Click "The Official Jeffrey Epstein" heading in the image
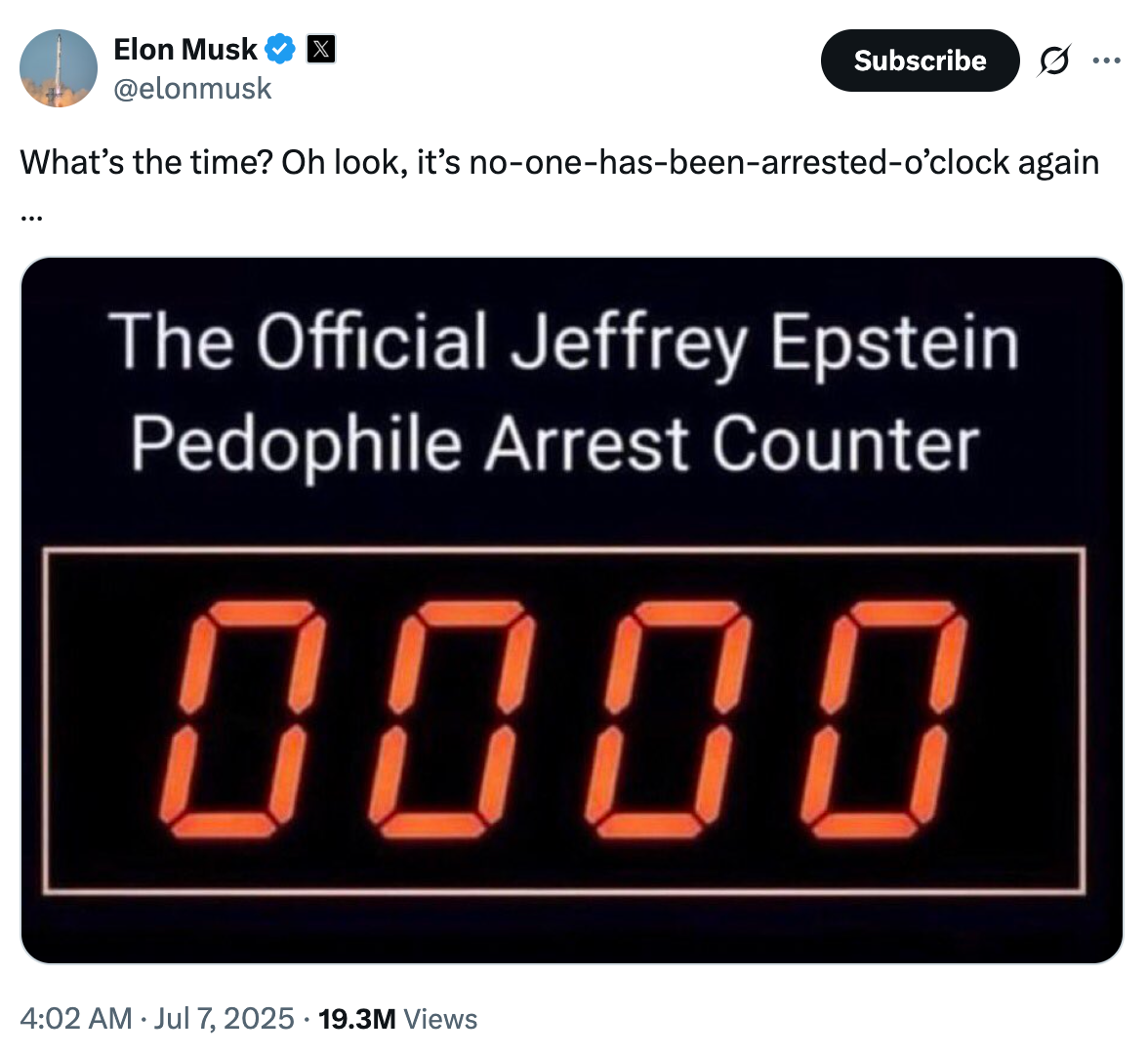The image size is (1148, 1056). [563, 344]
